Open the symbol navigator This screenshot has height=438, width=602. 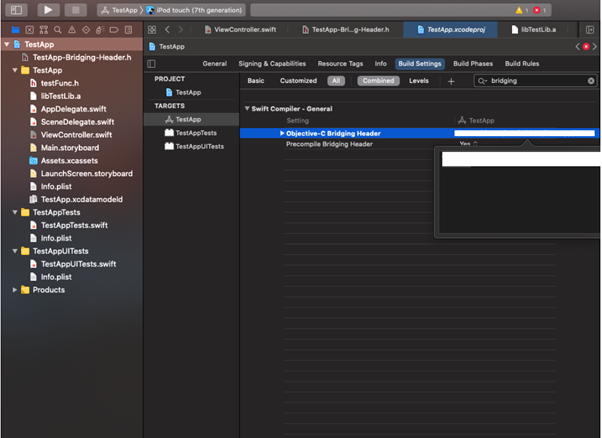click(44, 30)
